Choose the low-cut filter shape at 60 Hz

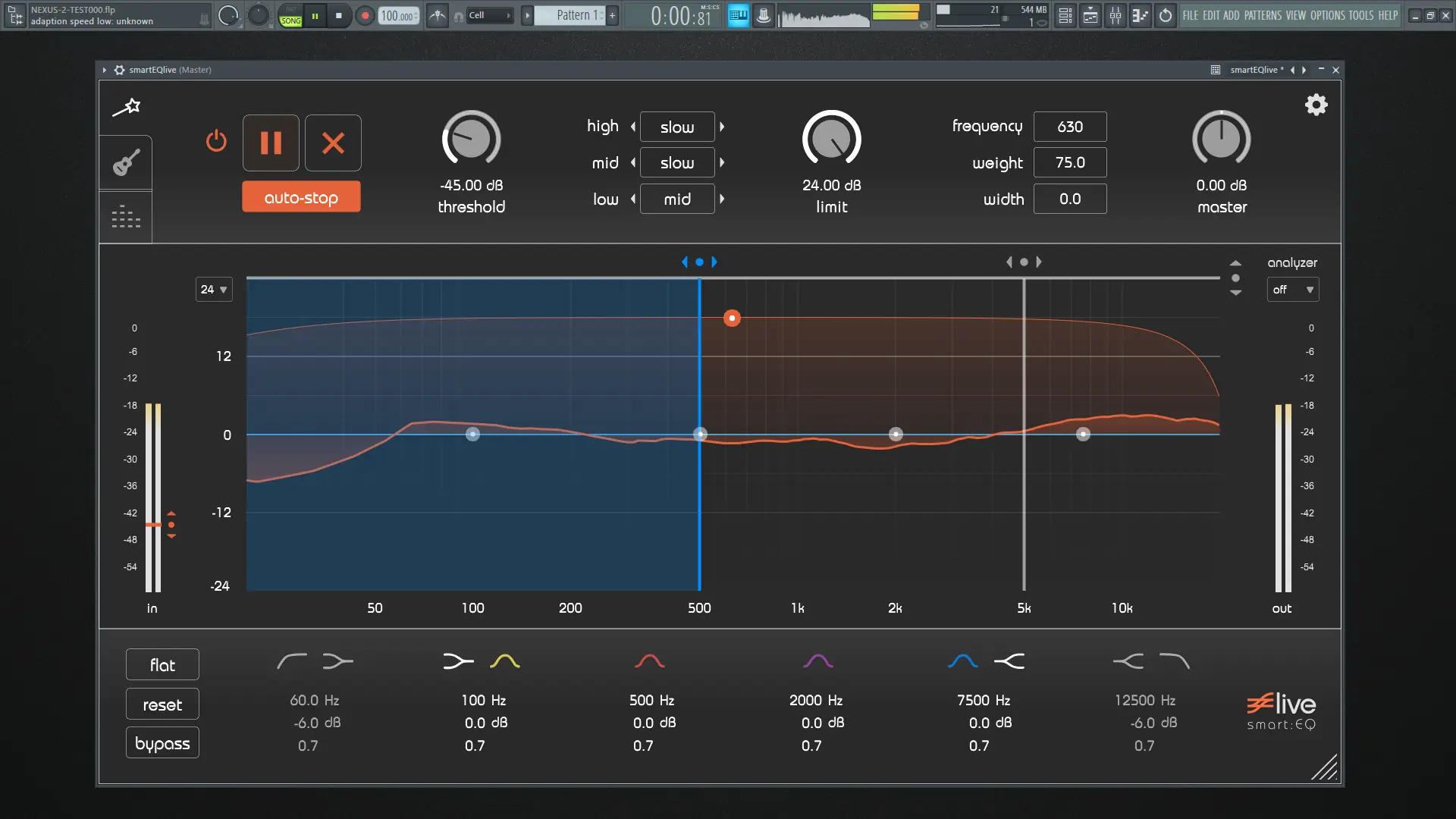[x=292, y=661]
